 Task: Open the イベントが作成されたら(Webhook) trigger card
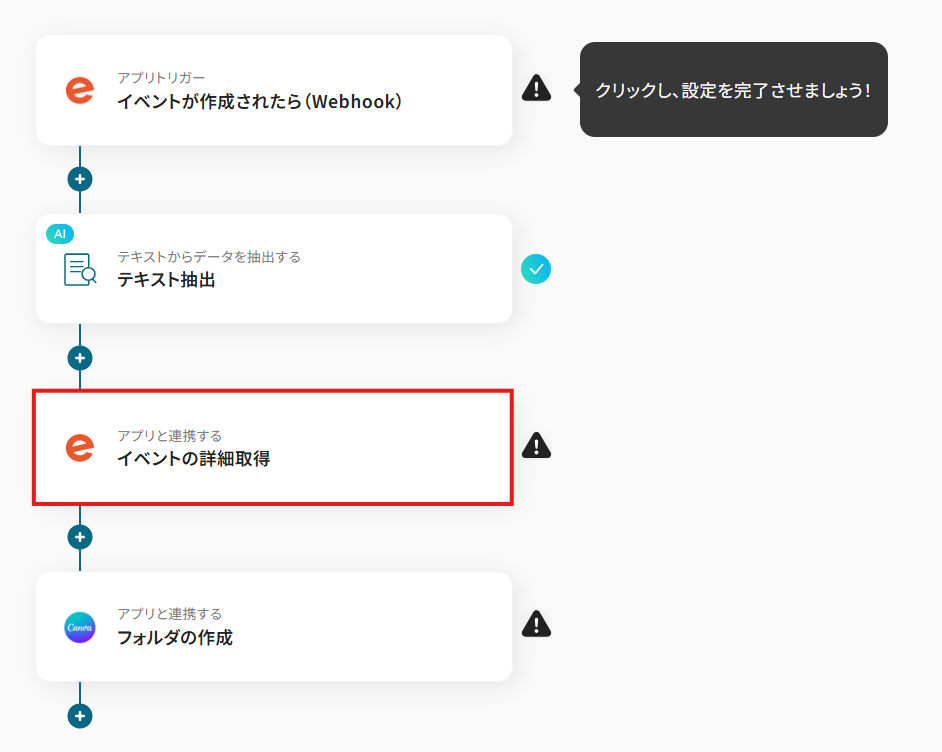(x=274, y=90)
